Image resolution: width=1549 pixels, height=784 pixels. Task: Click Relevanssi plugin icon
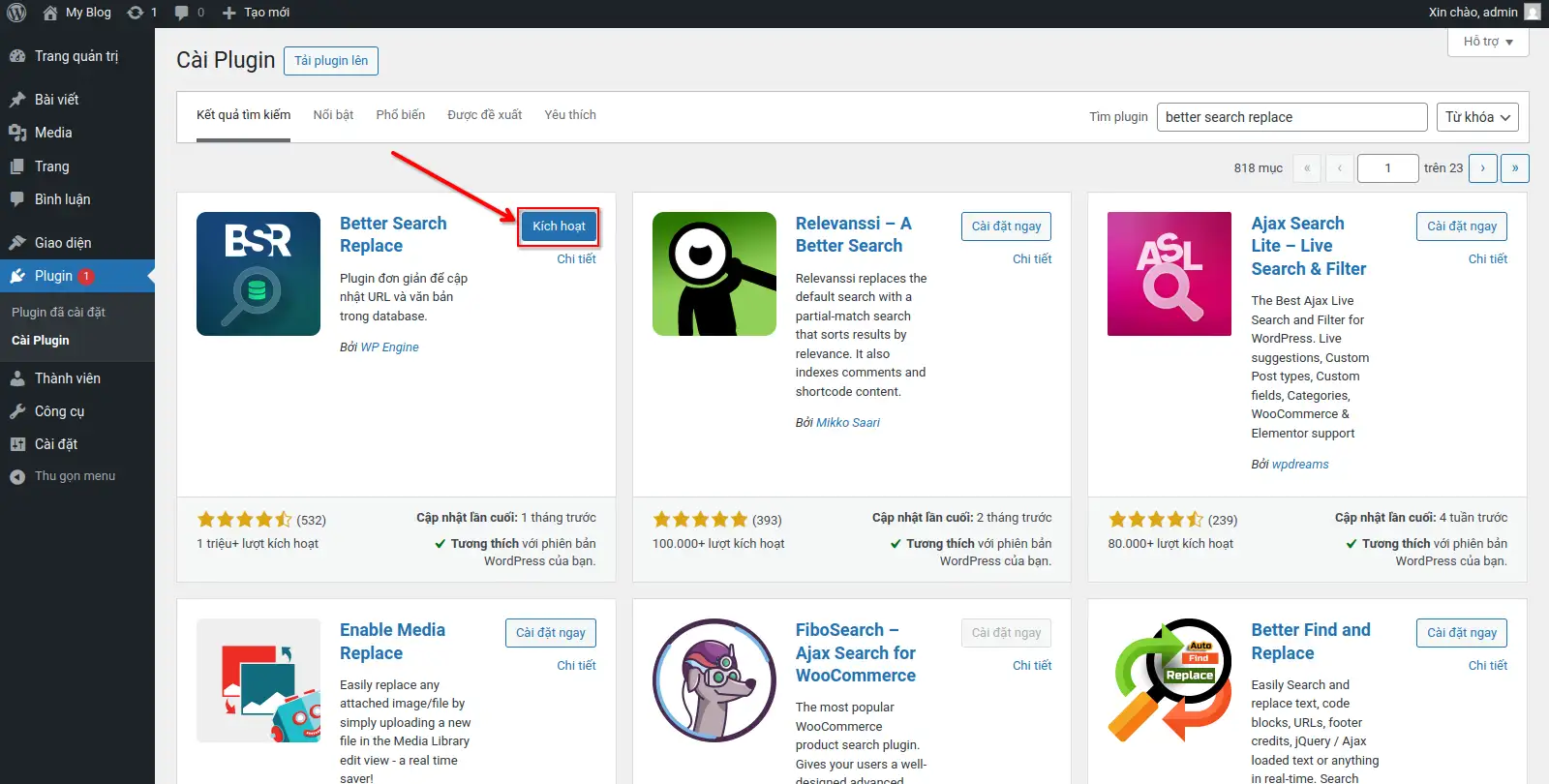(x=714, y=274)
